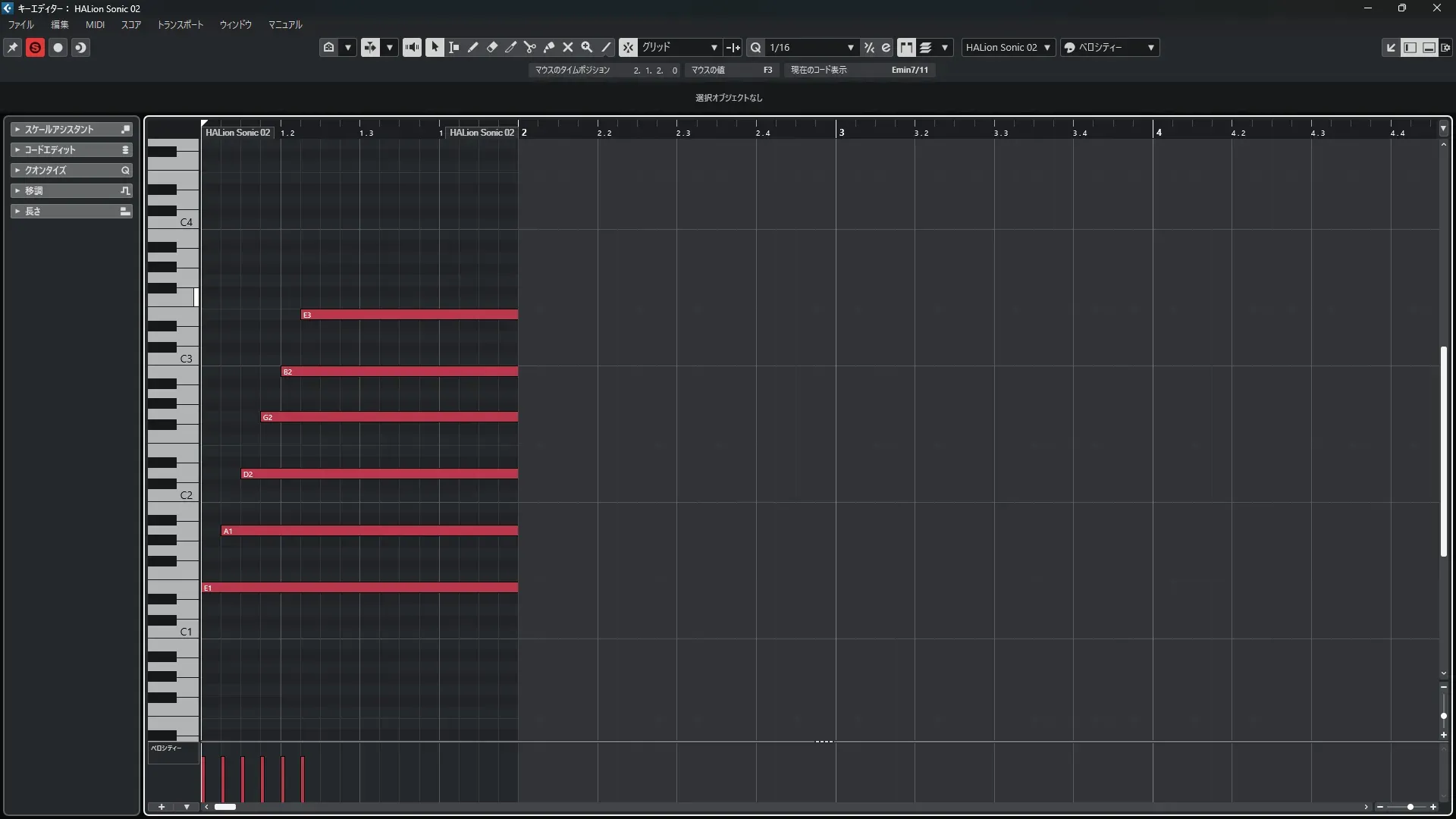The height and width of the screenshot is (819, 1456).
Task: Toggle Snap on/off button
Action: click(x=628, y=47)
